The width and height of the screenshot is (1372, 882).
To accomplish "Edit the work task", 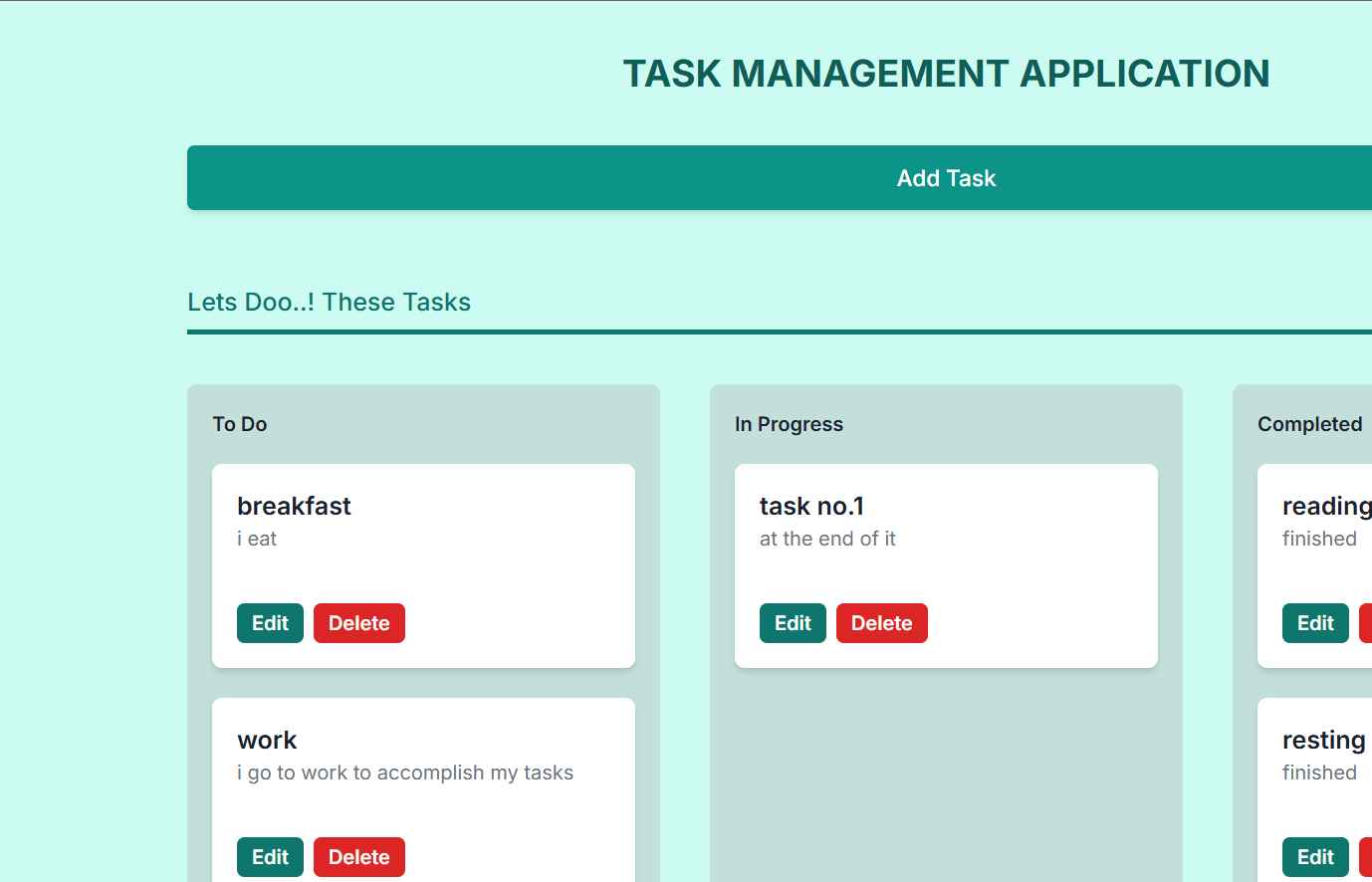I will click(x=270, y=857).
